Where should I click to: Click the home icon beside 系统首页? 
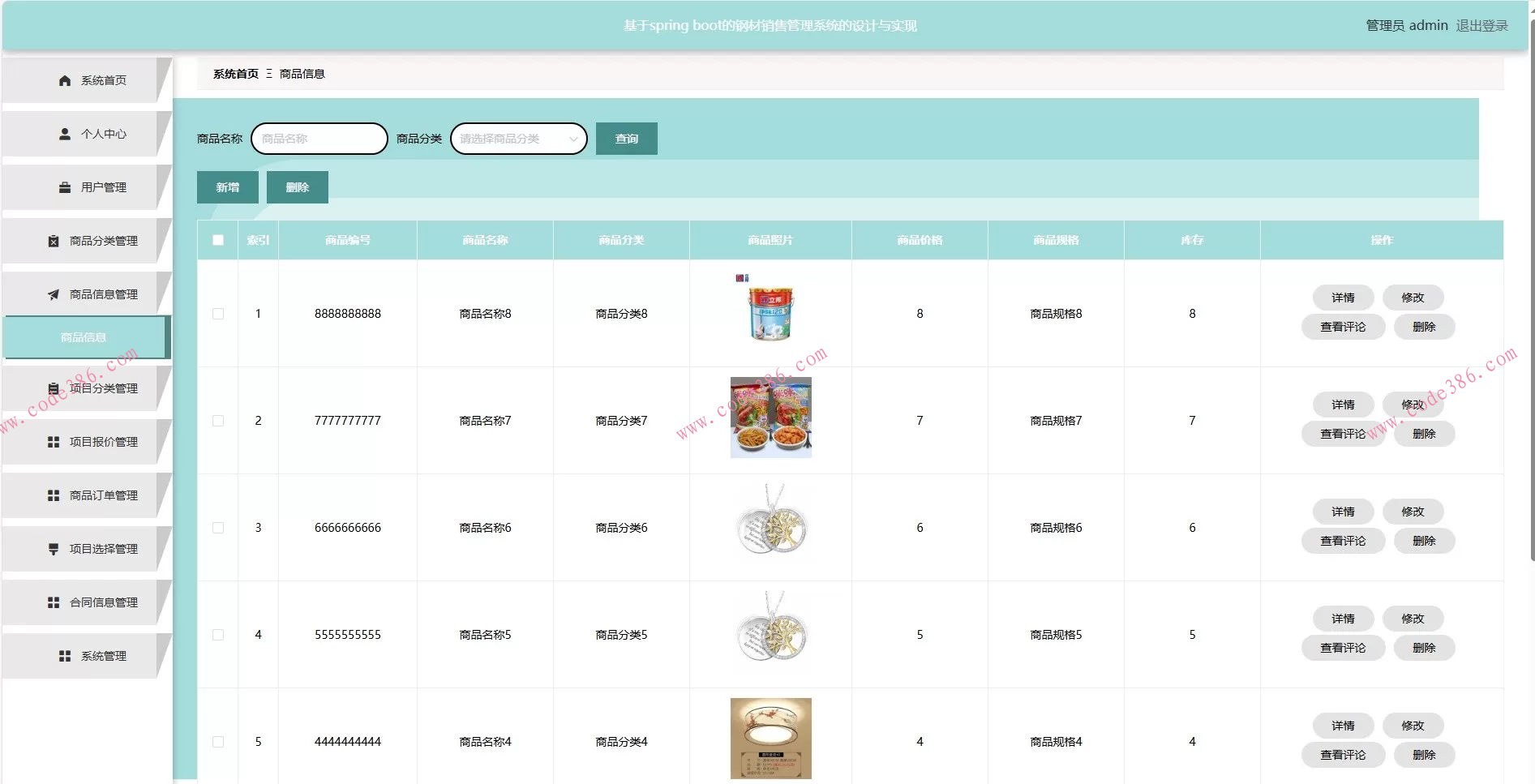pos(65,80)
